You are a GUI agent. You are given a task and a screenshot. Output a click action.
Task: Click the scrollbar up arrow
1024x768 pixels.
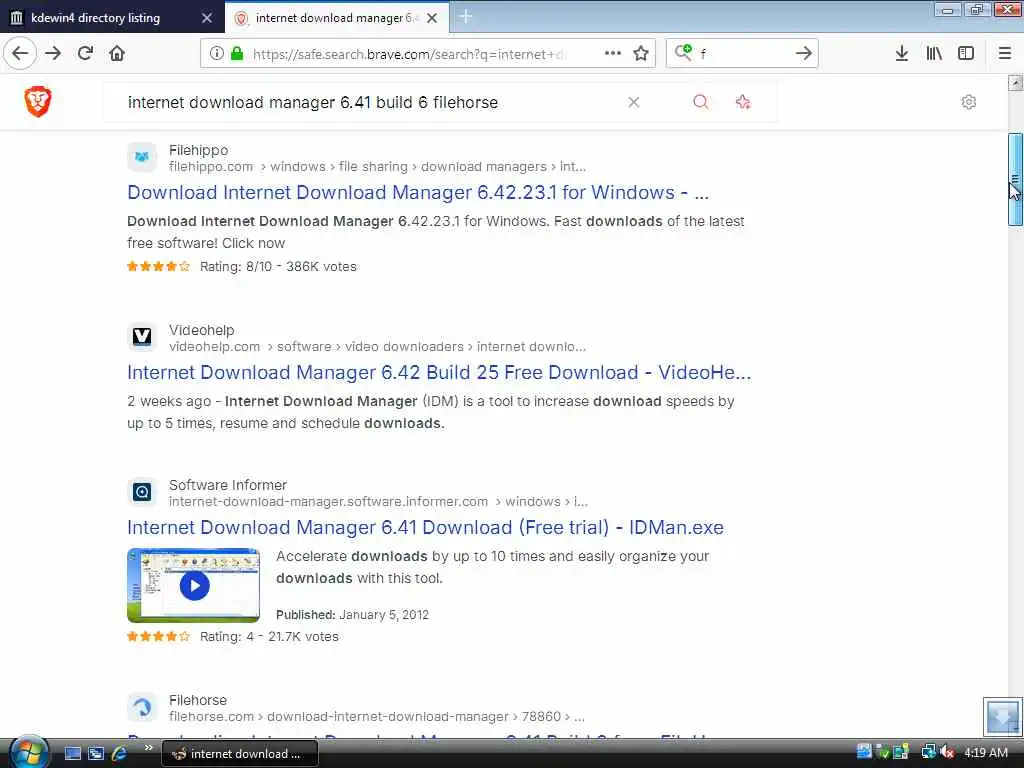point(1015,83)
